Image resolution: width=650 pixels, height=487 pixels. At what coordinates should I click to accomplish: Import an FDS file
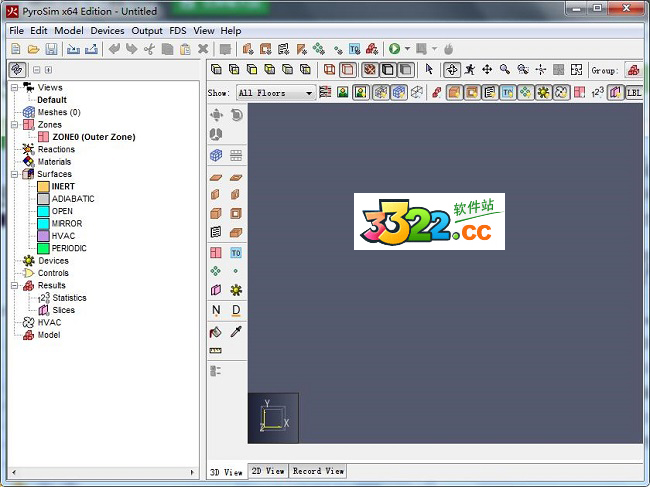coord(73,49)
